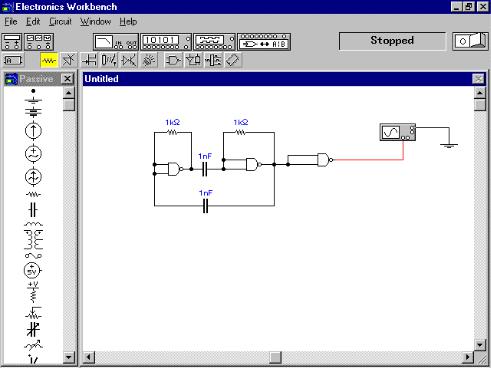Pick the potentiometer in Passive panel

(33, 312)
